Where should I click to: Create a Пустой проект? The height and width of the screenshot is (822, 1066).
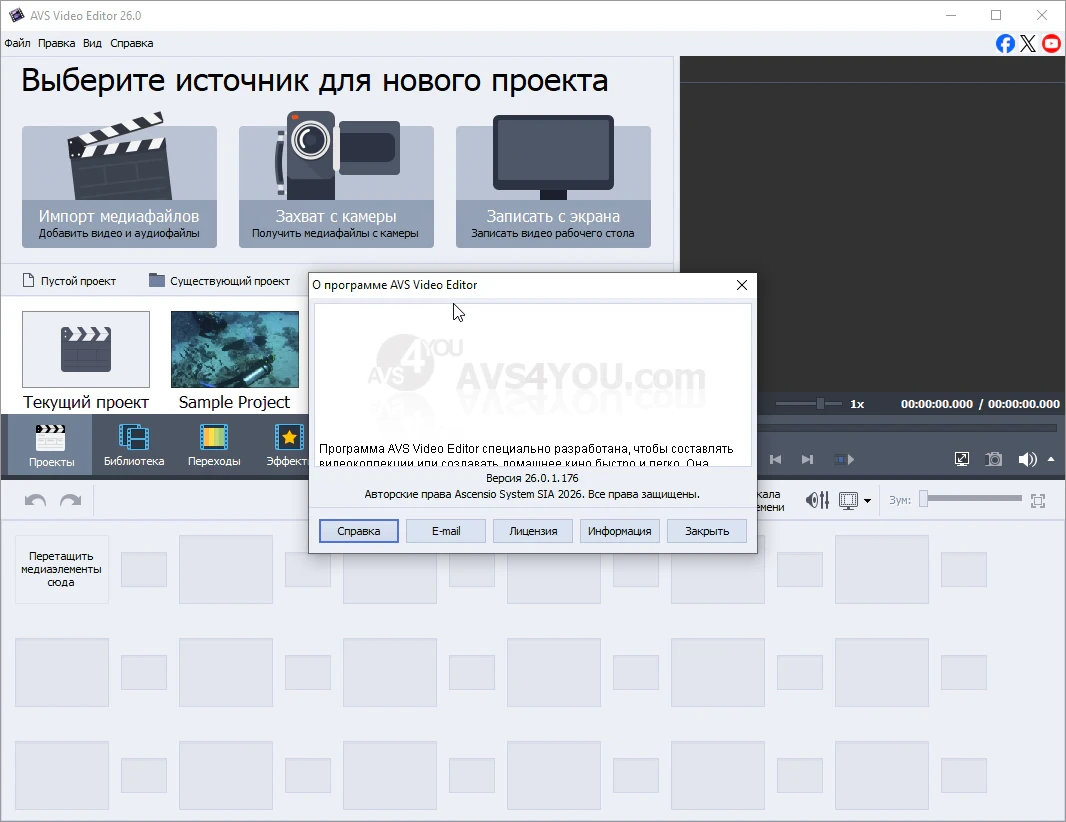click(69, 281)
